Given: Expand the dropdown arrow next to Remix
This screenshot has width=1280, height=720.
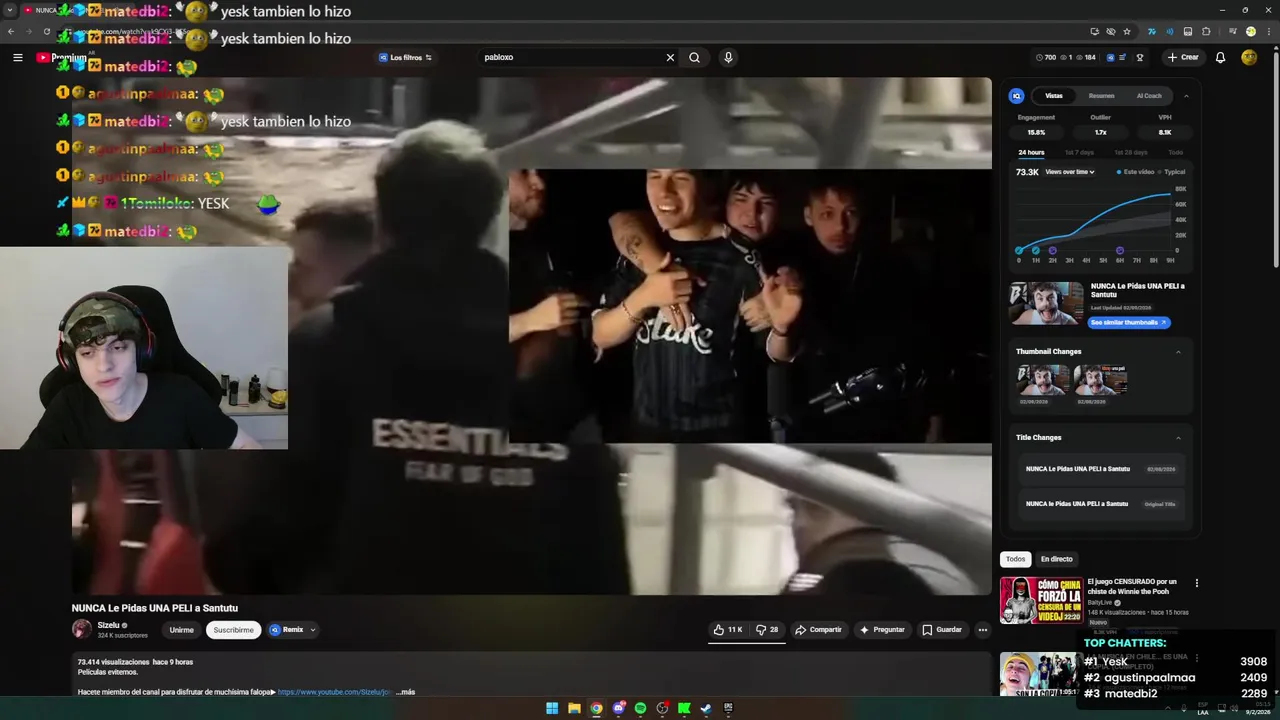Looking at the screenshot, I should [312, 630].
